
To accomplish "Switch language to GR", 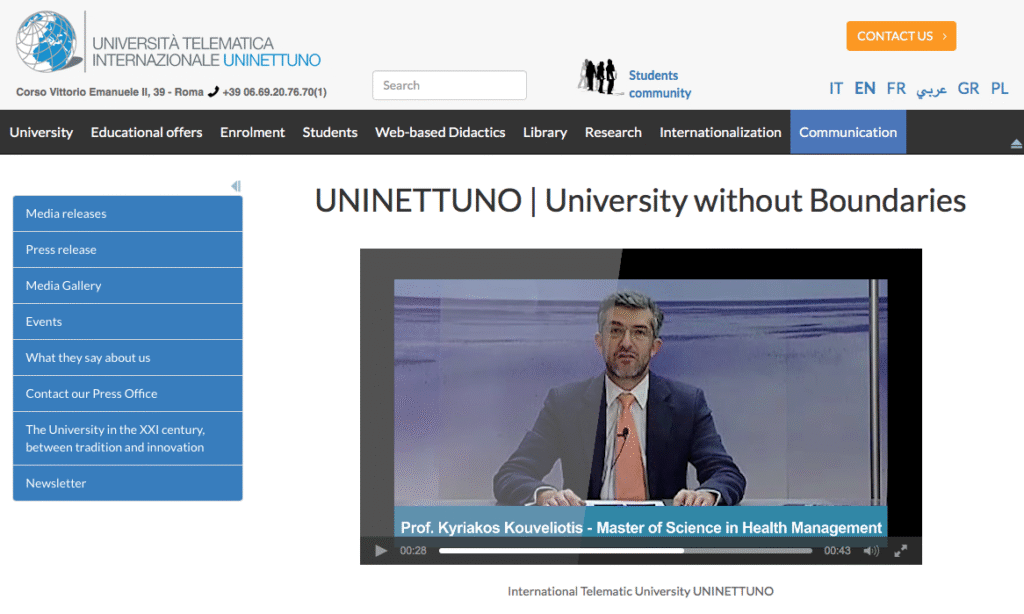I will point(968,88).
